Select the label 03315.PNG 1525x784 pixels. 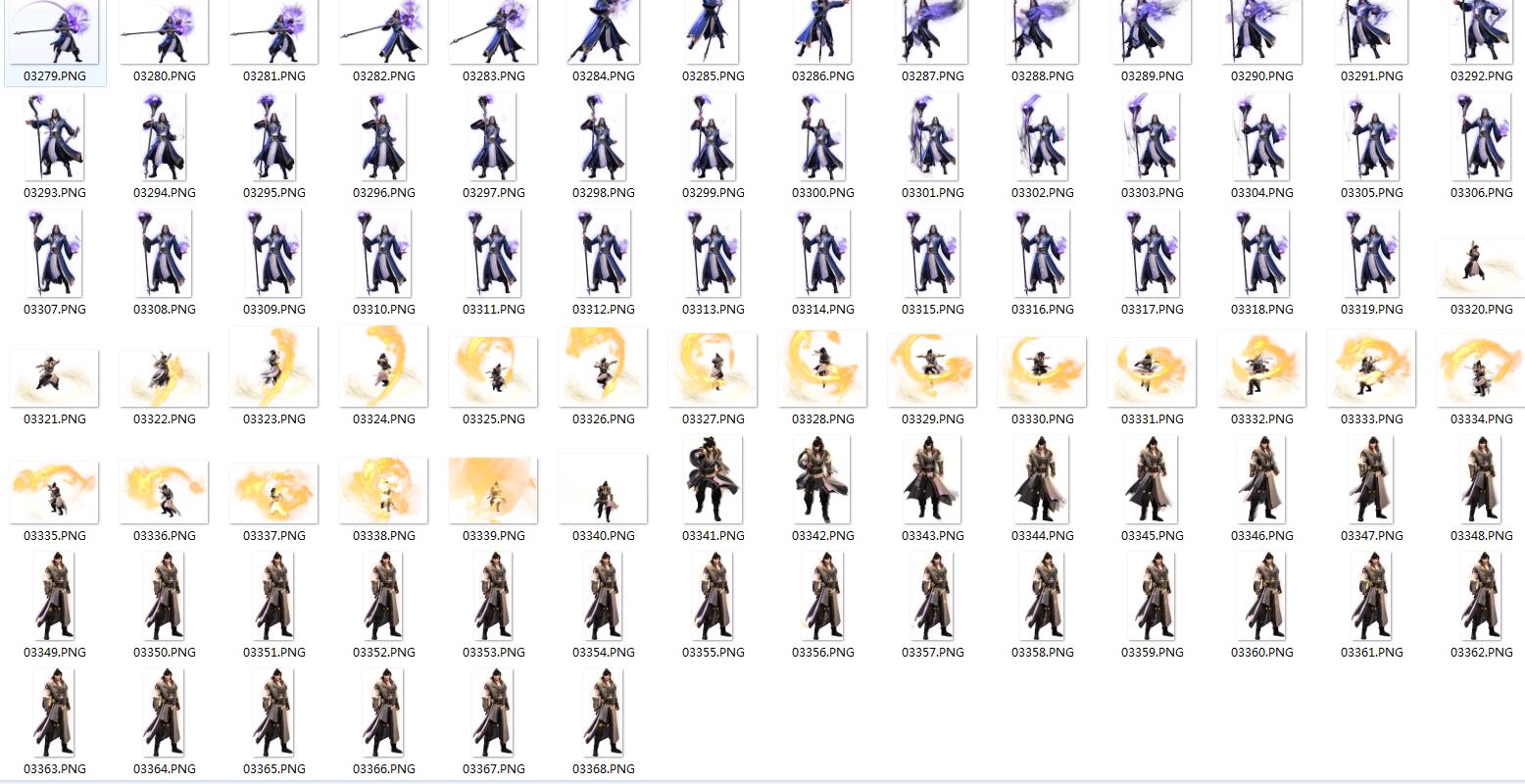click(933, 309)
